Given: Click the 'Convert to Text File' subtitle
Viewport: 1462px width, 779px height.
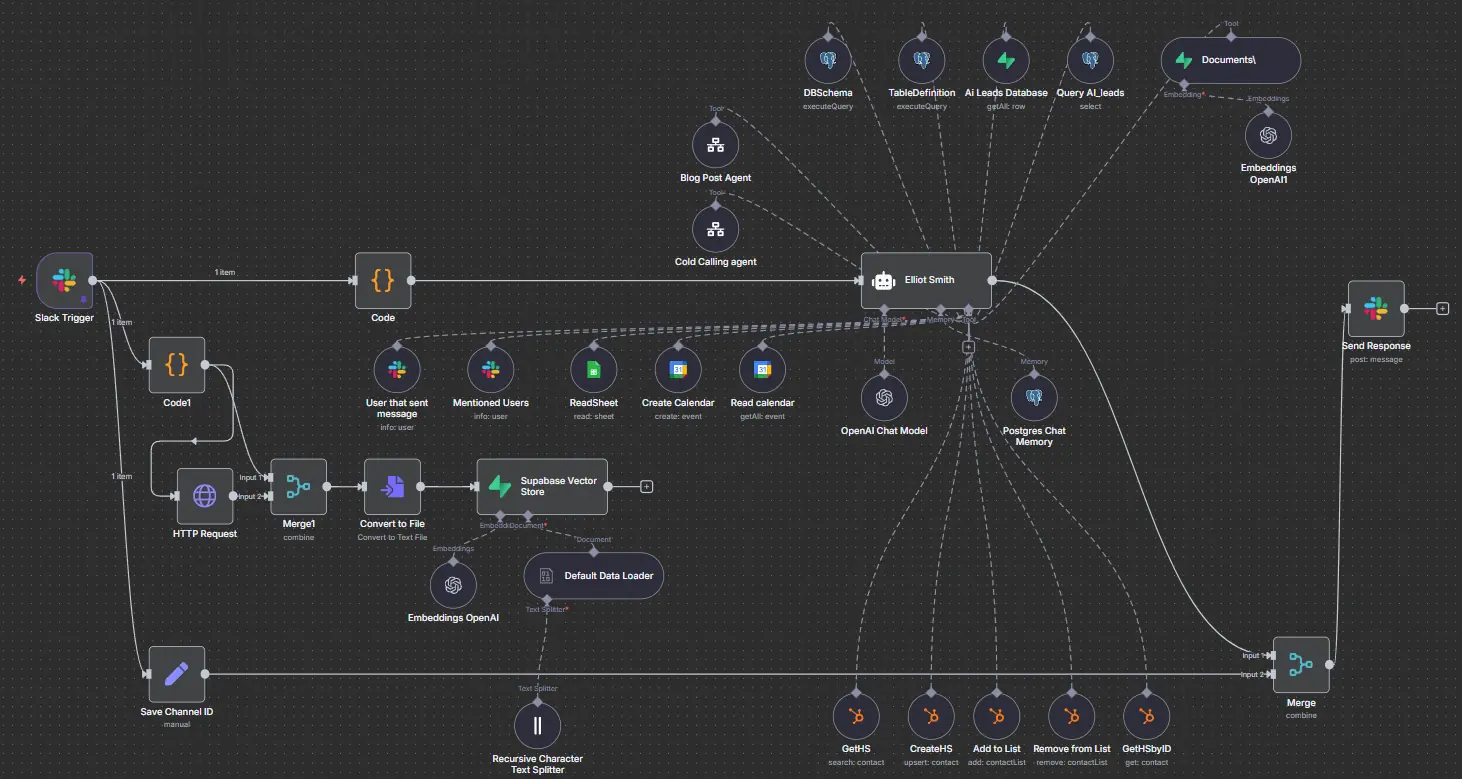Looking at the screenshot, I should click(x=391, y=537).
